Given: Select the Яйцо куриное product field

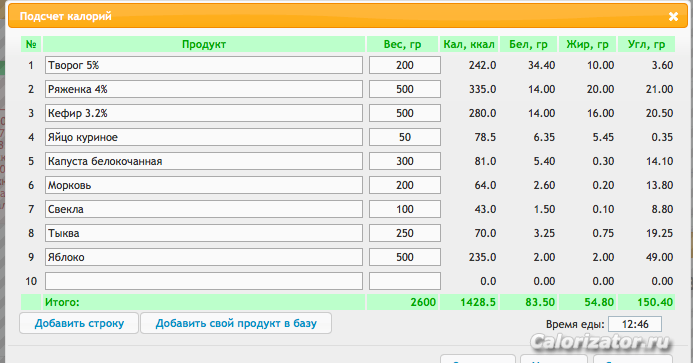Looking at the screenshot, I should click(204, 137).
